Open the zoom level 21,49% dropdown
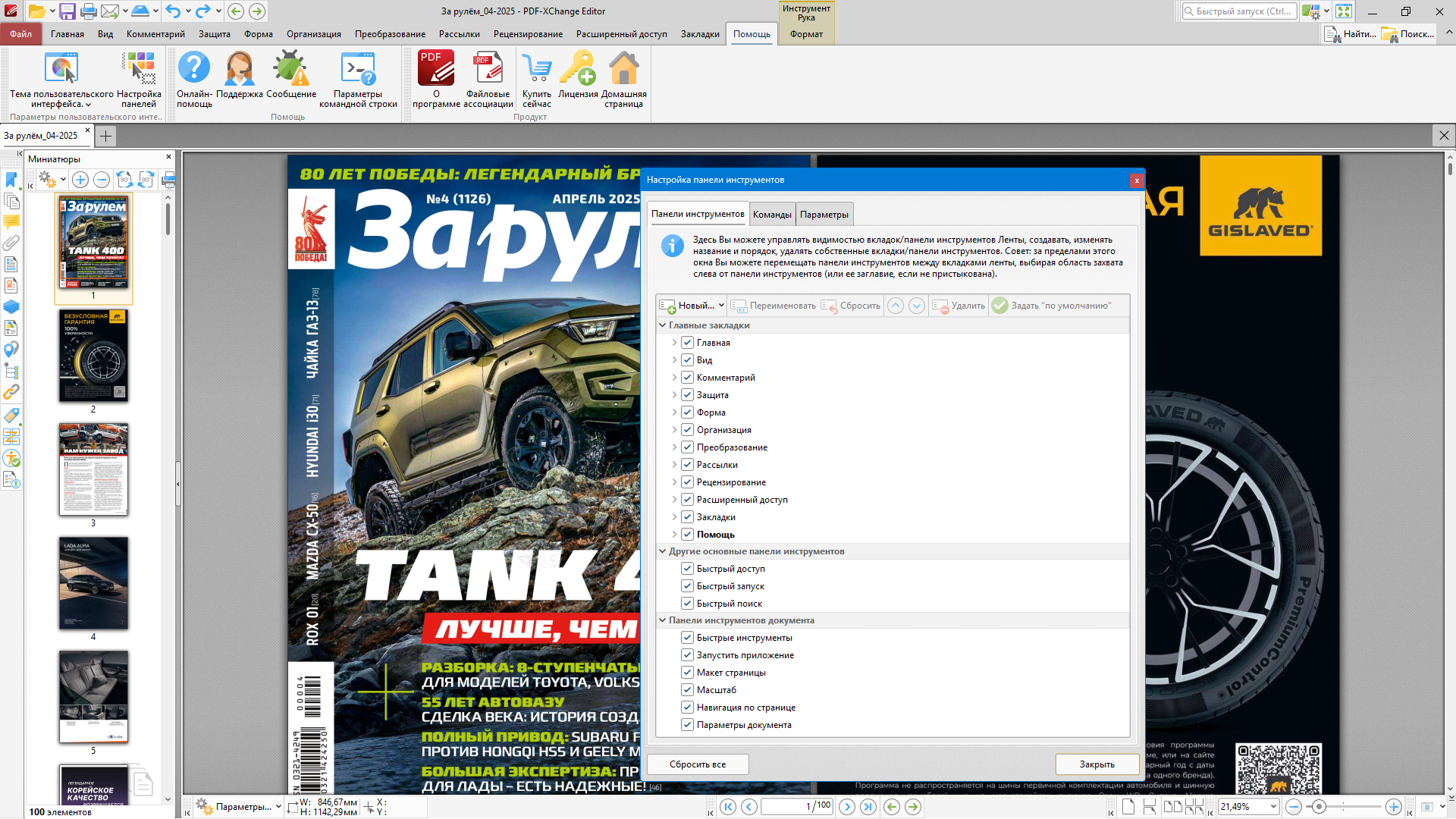 [x=1273, y=807]
